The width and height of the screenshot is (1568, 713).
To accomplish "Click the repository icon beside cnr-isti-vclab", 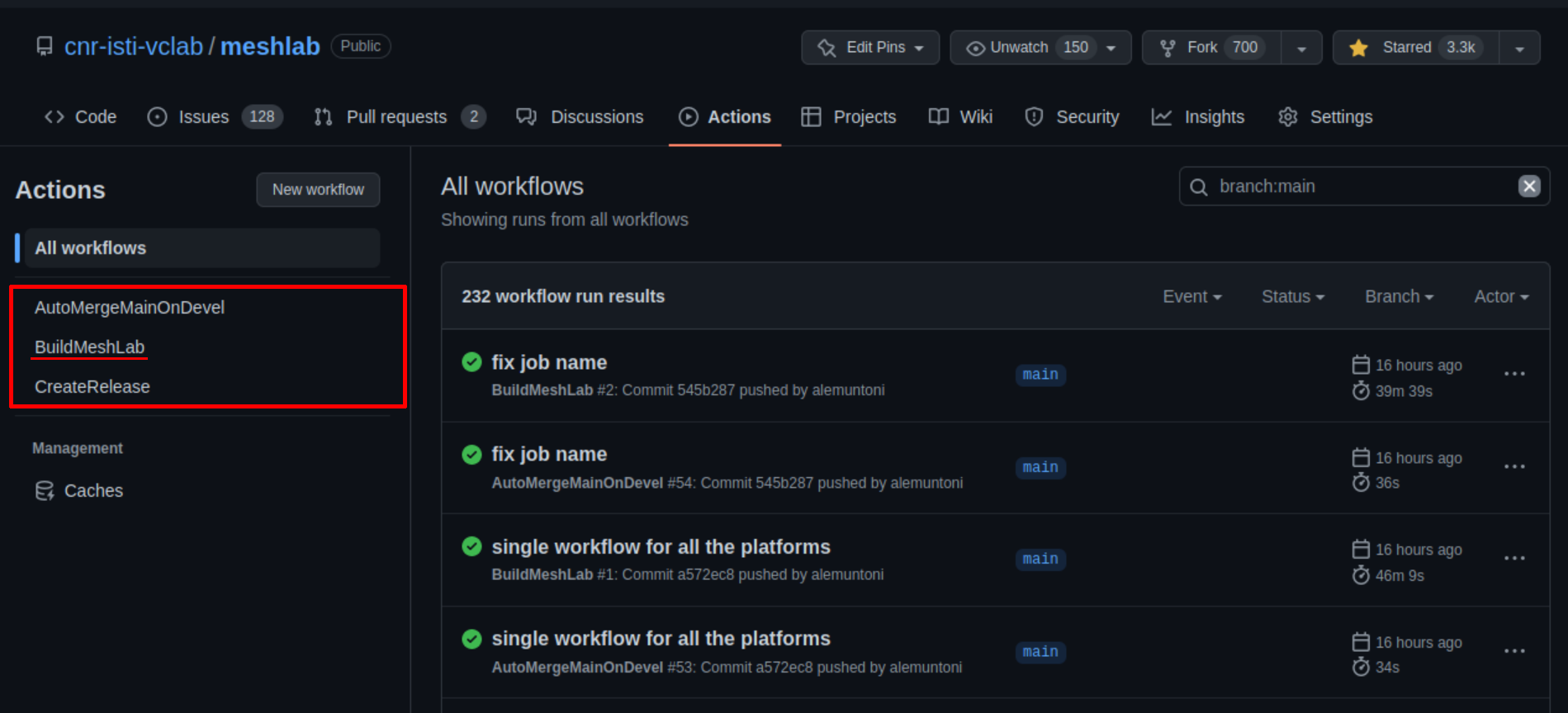I will [x=45, y=46].
